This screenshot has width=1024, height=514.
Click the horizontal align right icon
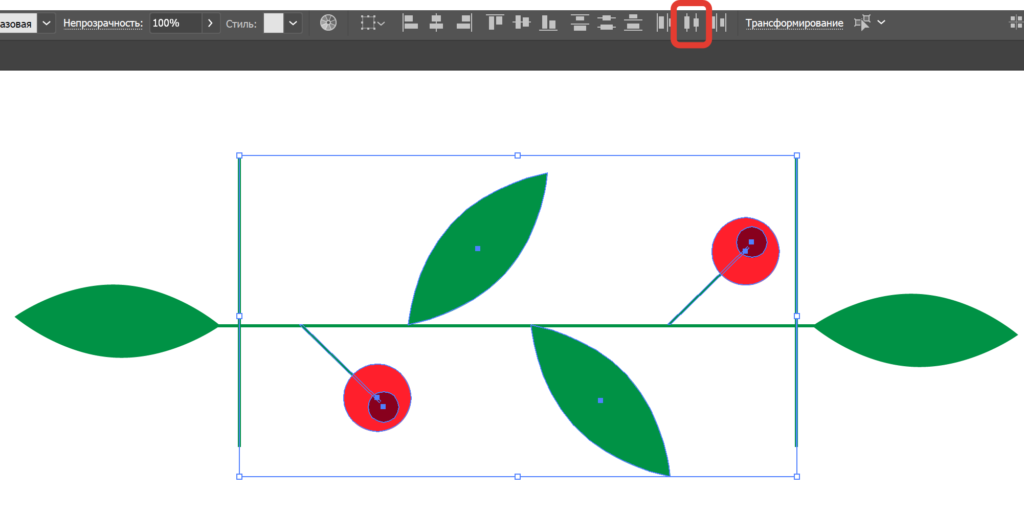pyautogui.click(x=461, y=23)
